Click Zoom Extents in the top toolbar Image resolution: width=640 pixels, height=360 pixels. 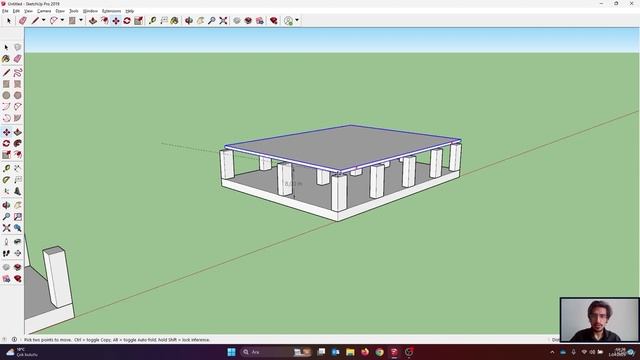tap(223, 20)
